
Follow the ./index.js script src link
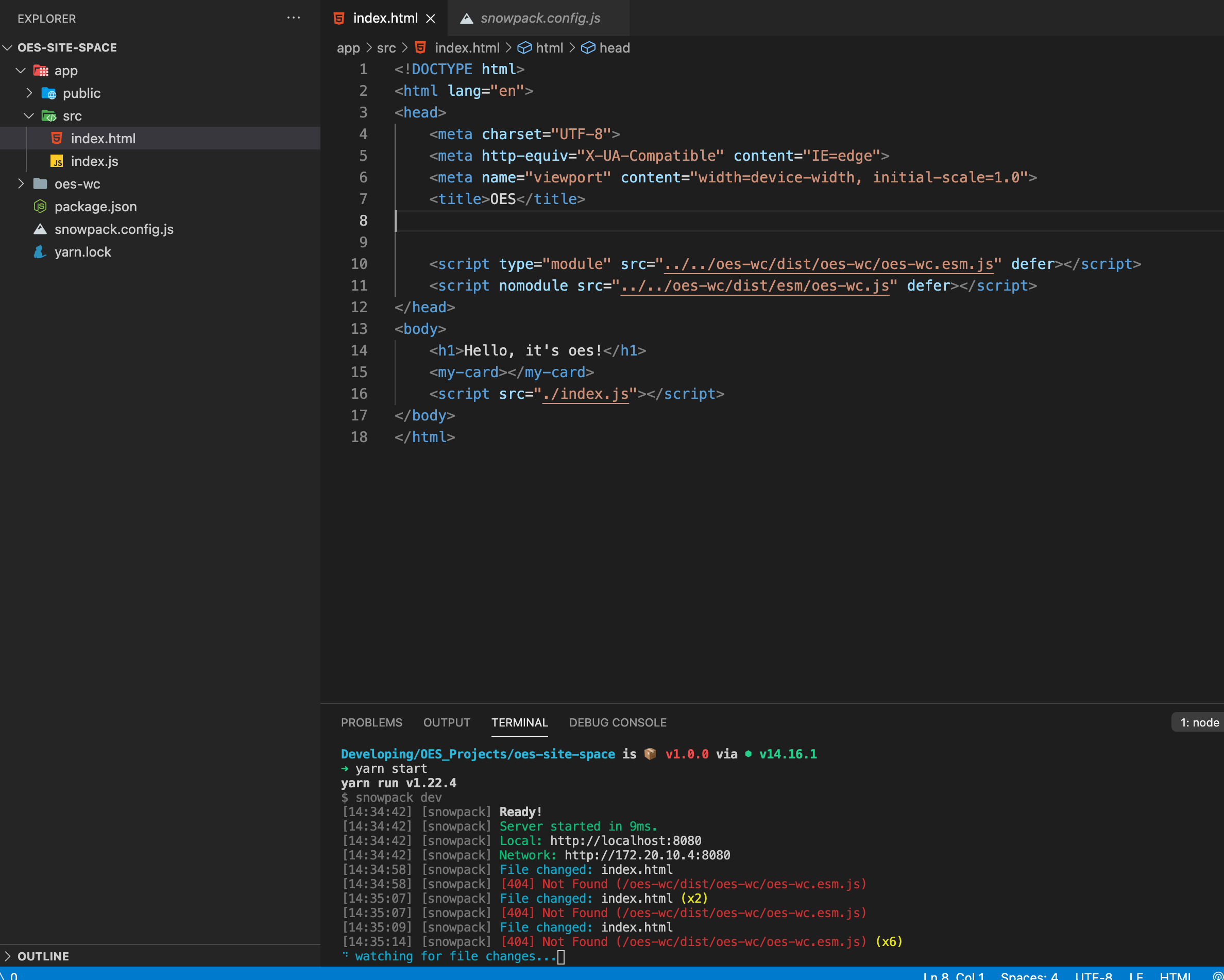[585, 394]
